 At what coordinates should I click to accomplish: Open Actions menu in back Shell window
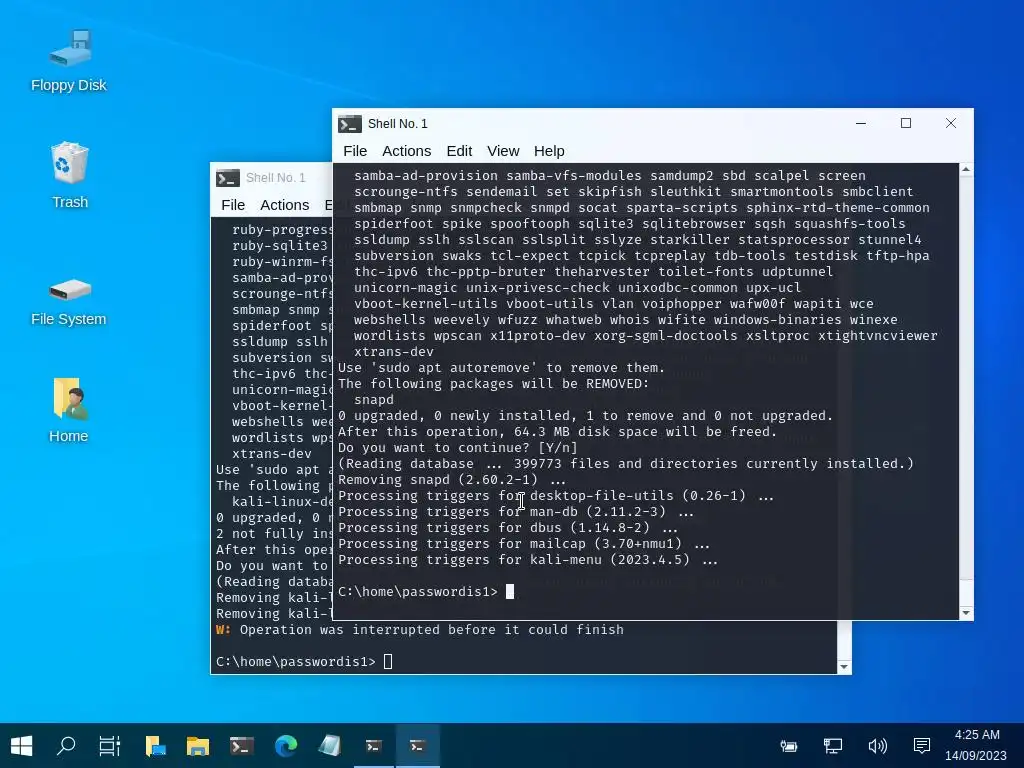[285, 205]
